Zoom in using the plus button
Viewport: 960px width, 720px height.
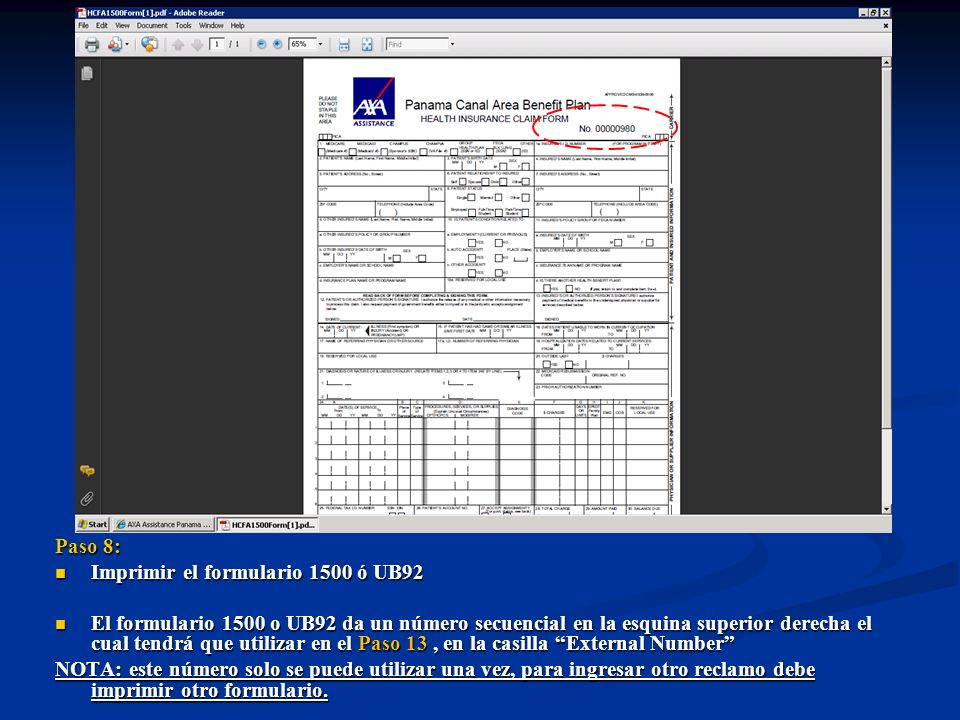pos(277,44)
